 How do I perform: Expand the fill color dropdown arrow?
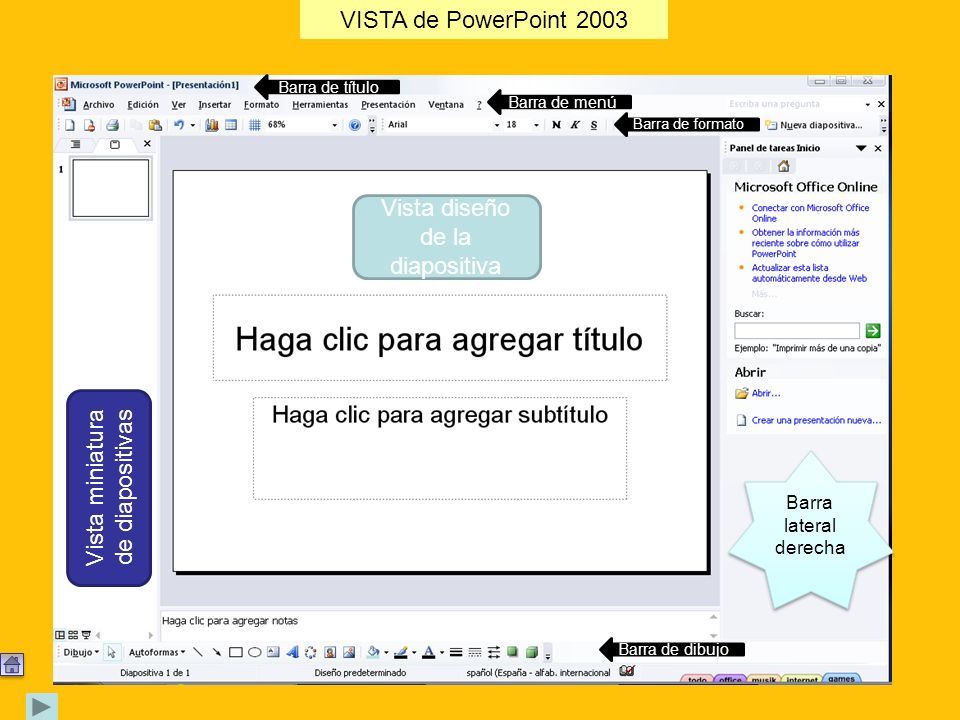click(x=386, y=653)
